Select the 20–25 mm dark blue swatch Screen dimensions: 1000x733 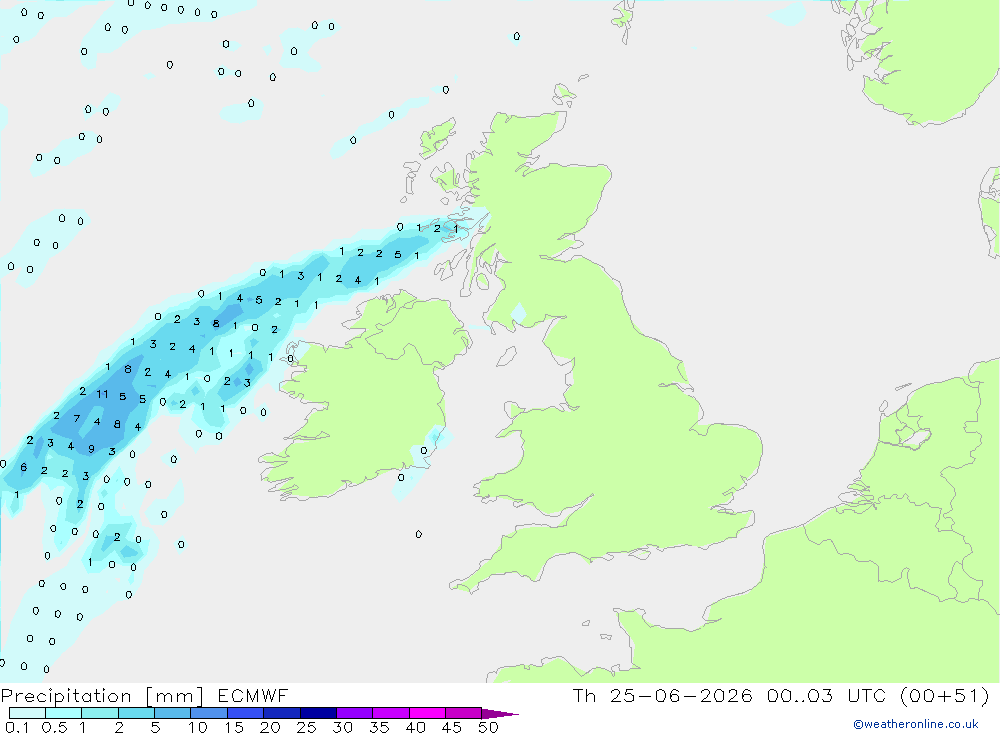point(281,713)
